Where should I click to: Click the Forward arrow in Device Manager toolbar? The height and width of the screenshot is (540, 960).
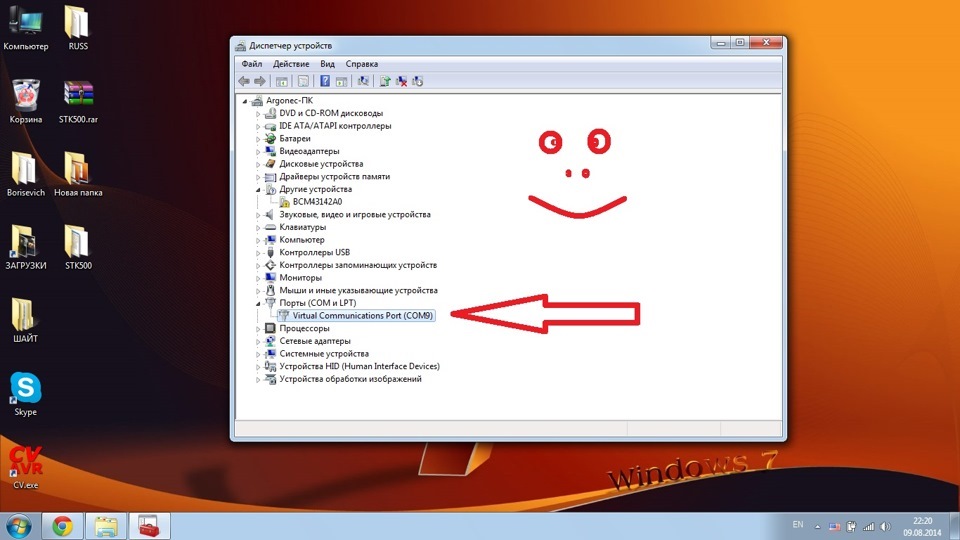[x=260, y=81]
